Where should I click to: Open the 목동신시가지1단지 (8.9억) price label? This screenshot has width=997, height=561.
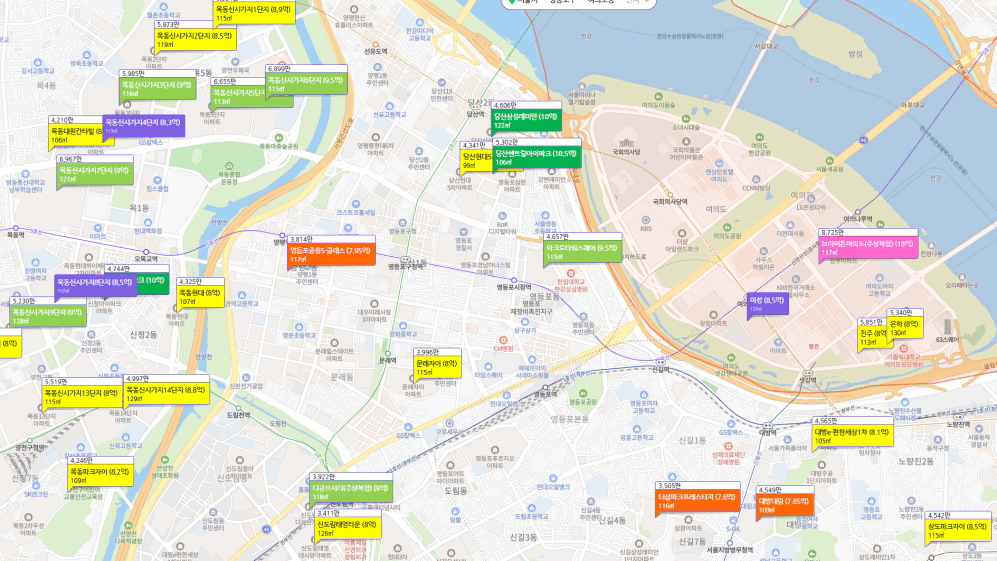tap(254, 13)
